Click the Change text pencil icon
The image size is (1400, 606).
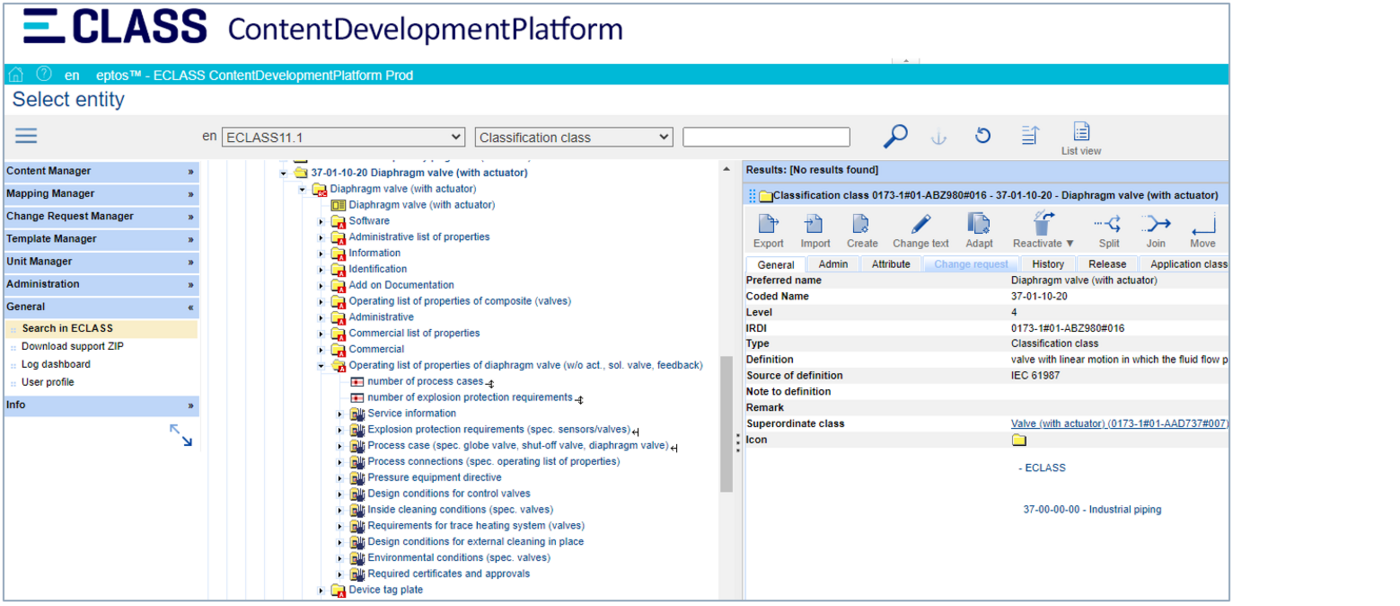click(x=920, y=224)
